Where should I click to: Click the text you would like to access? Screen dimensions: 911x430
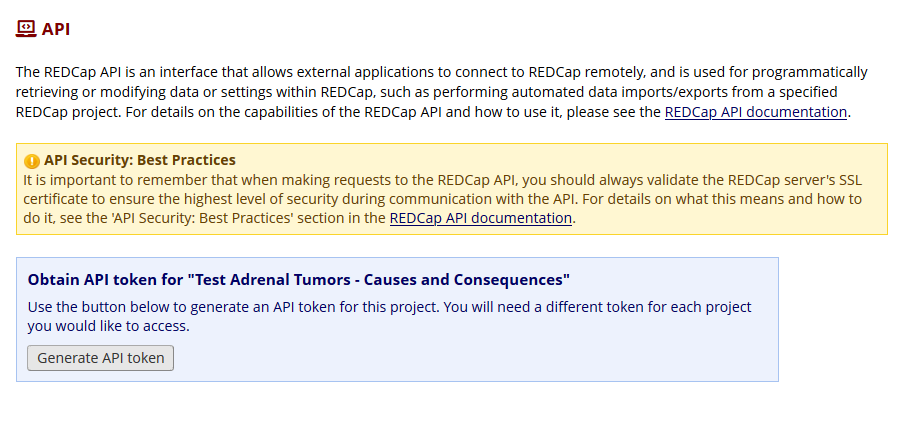click(x=109, y=326)
